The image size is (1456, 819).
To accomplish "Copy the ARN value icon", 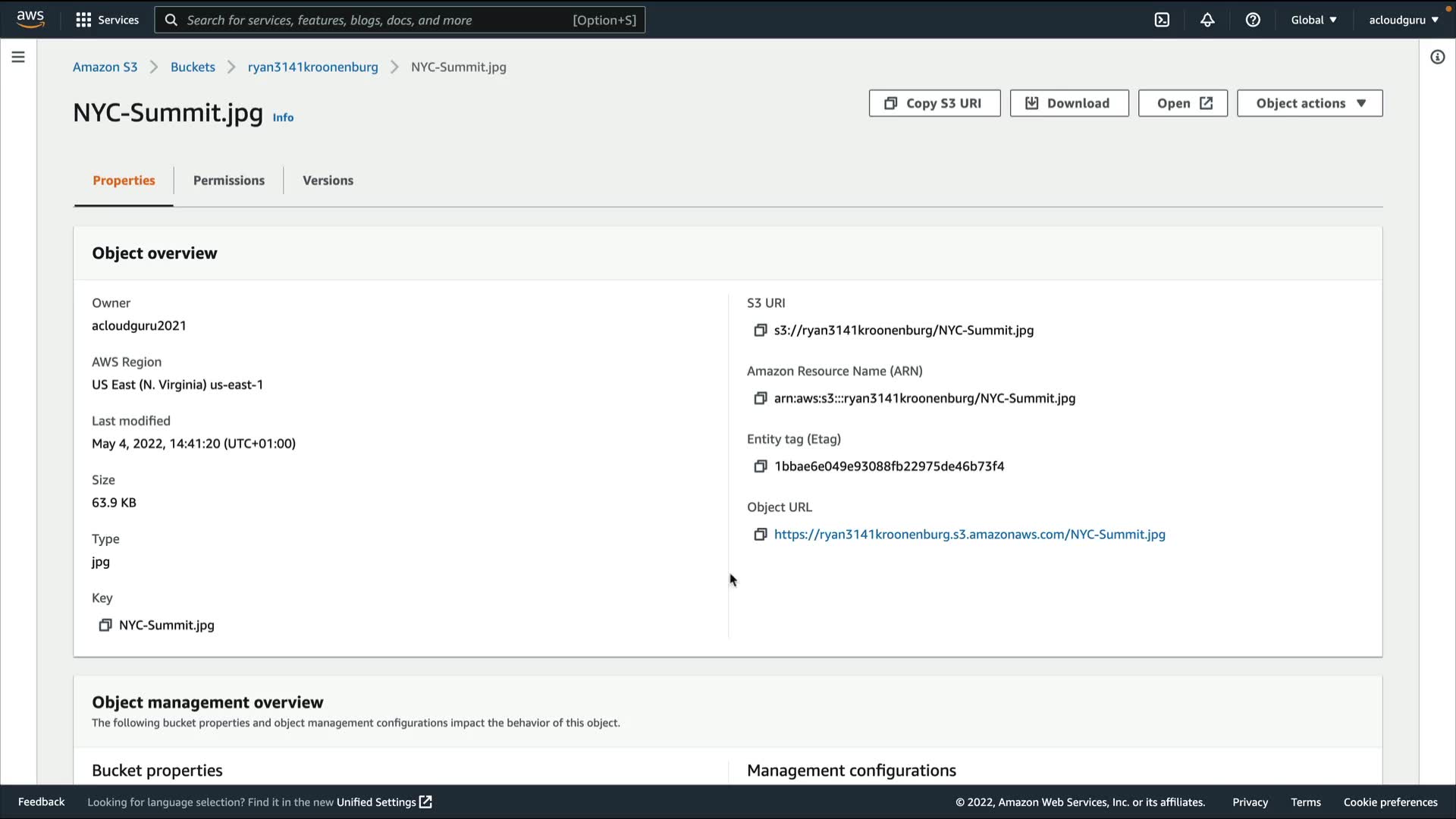I will (760, 398).
